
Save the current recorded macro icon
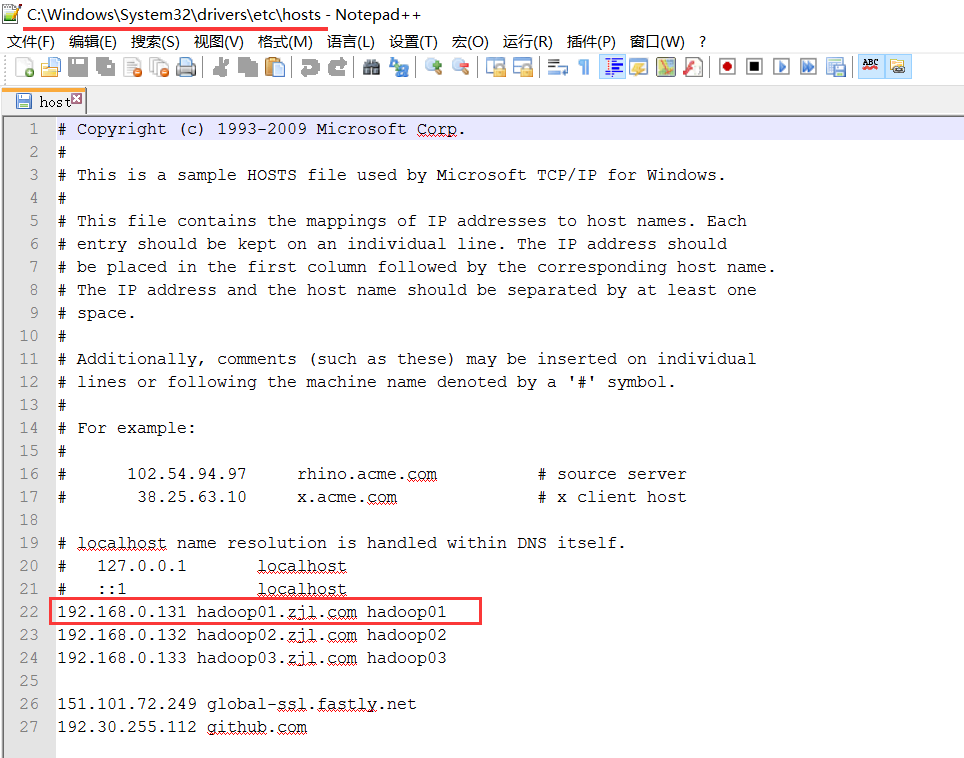coord(836,67)
